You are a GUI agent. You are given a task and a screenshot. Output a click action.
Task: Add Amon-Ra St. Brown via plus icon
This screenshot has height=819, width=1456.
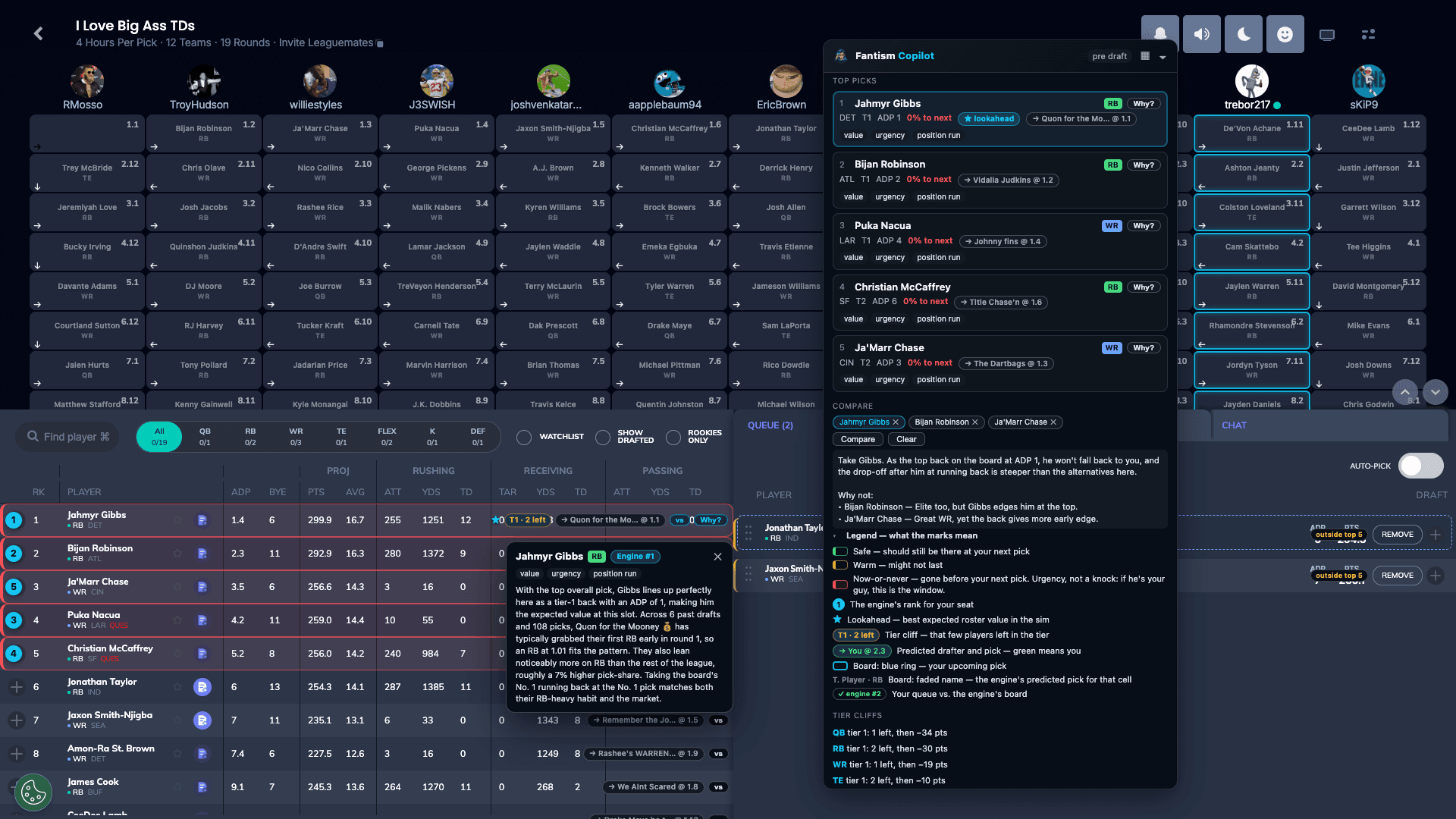pos(16,754)
